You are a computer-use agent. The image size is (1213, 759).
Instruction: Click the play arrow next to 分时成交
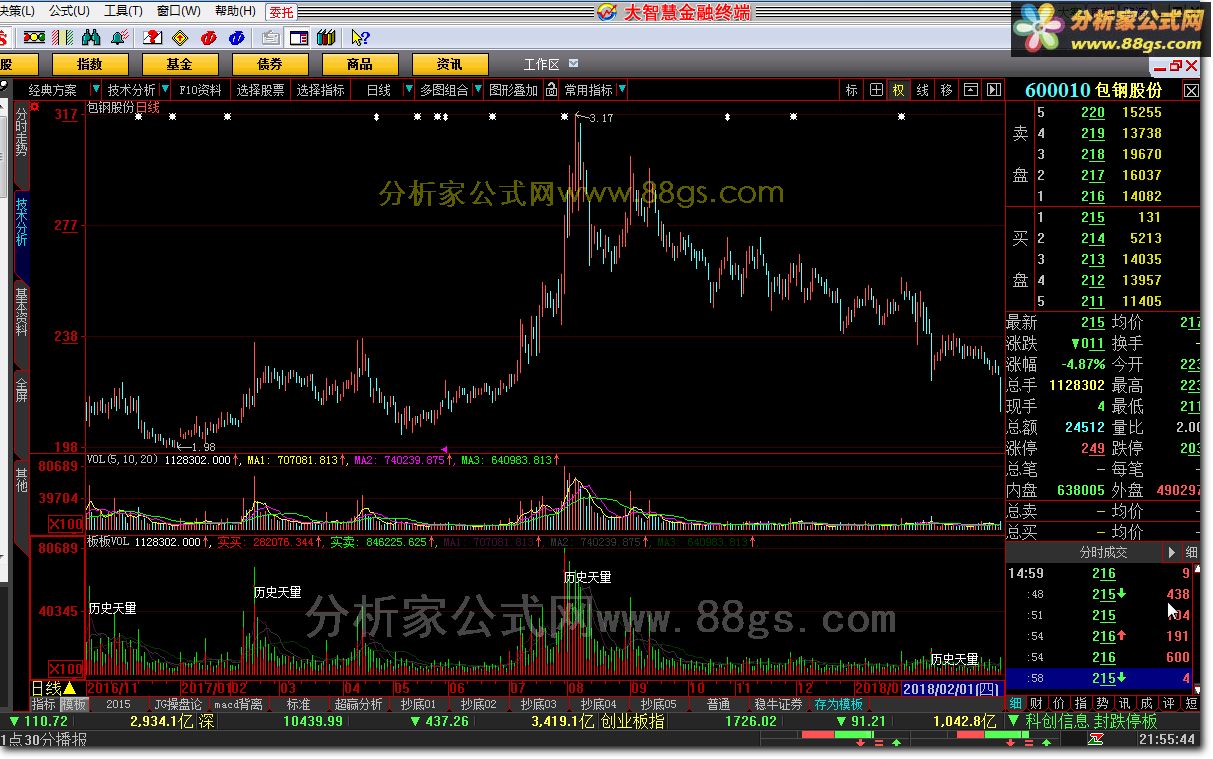[x=1172, y=552]
